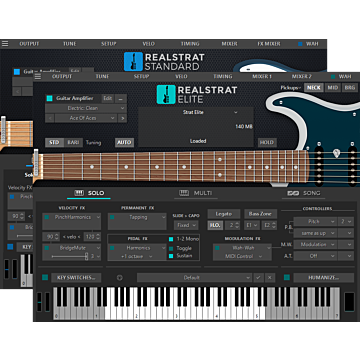360x360 pixels.
Task: Toggle the AUTO button
Action: pos(124,142)
